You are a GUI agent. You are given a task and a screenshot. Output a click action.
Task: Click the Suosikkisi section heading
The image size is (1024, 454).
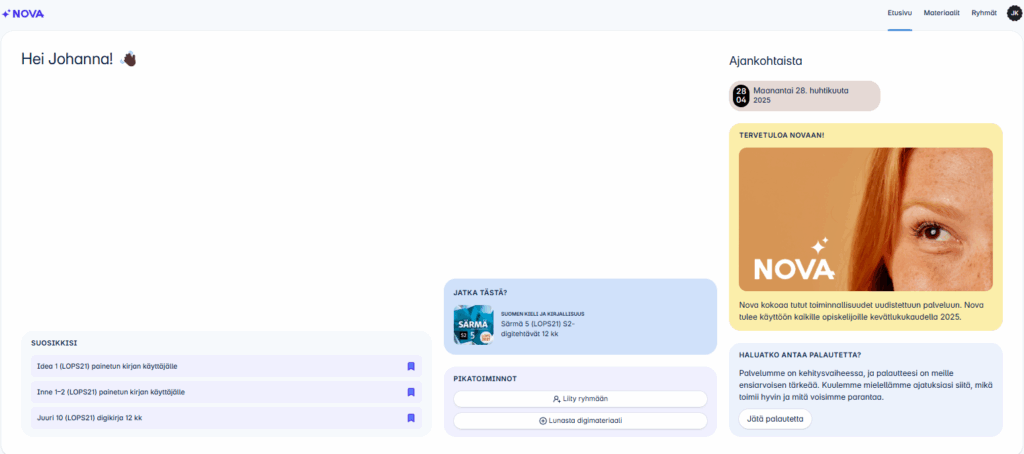(x=55, y=343)
